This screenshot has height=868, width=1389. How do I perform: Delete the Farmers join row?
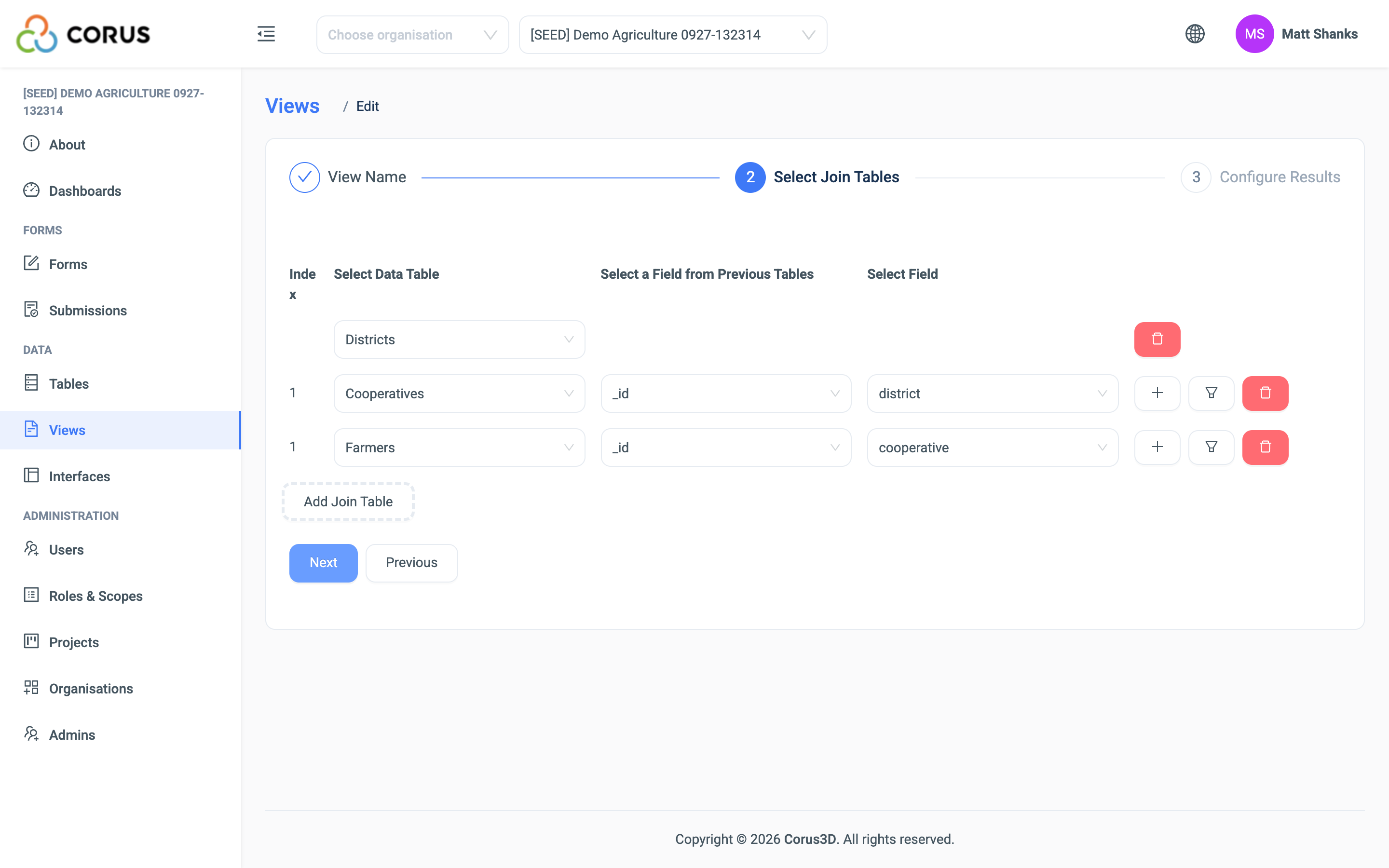(x=1265, y=447)
